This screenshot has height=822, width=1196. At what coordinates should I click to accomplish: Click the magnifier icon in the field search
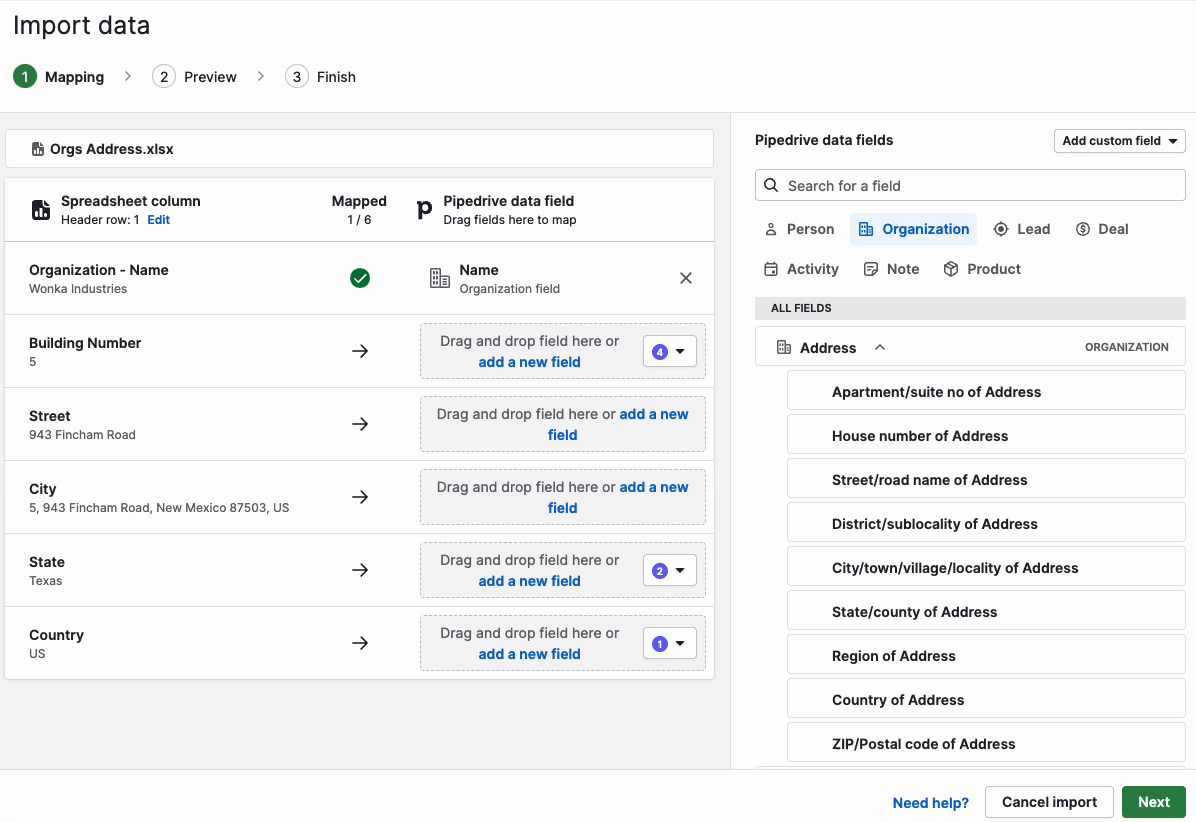[x=771, y=185]
